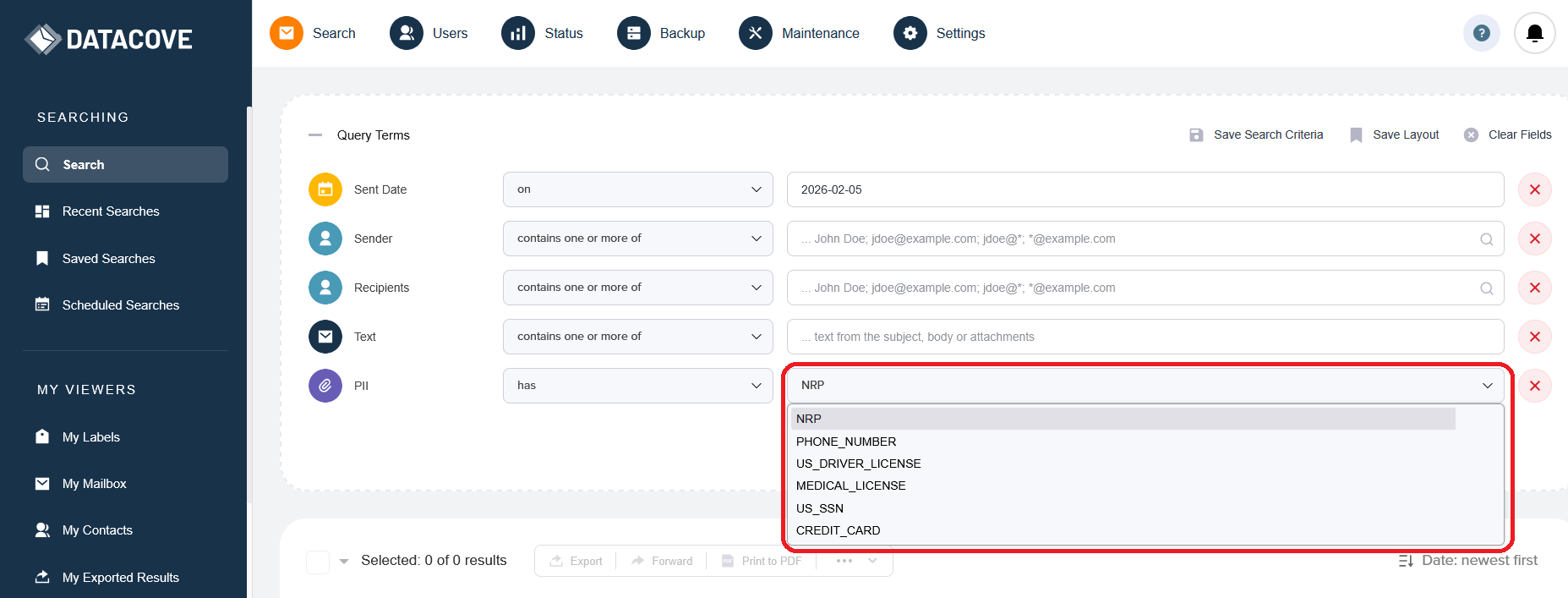Choose MEDICAL_LICENSE from the PII list
1568x598 pixels.
[x=1123, y=486]
